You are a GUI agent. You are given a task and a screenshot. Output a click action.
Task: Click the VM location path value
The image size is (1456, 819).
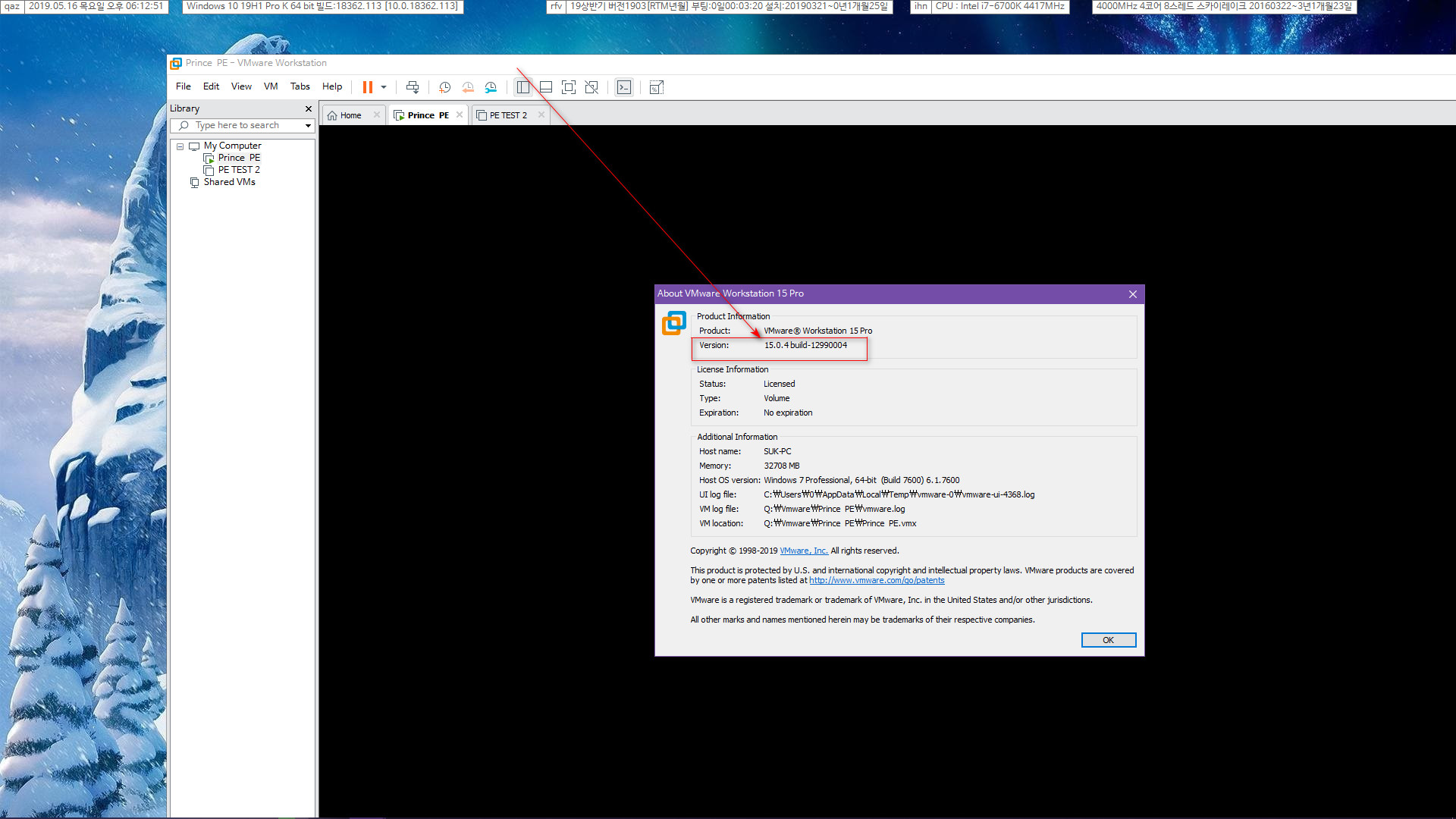(x=840, y=524)
